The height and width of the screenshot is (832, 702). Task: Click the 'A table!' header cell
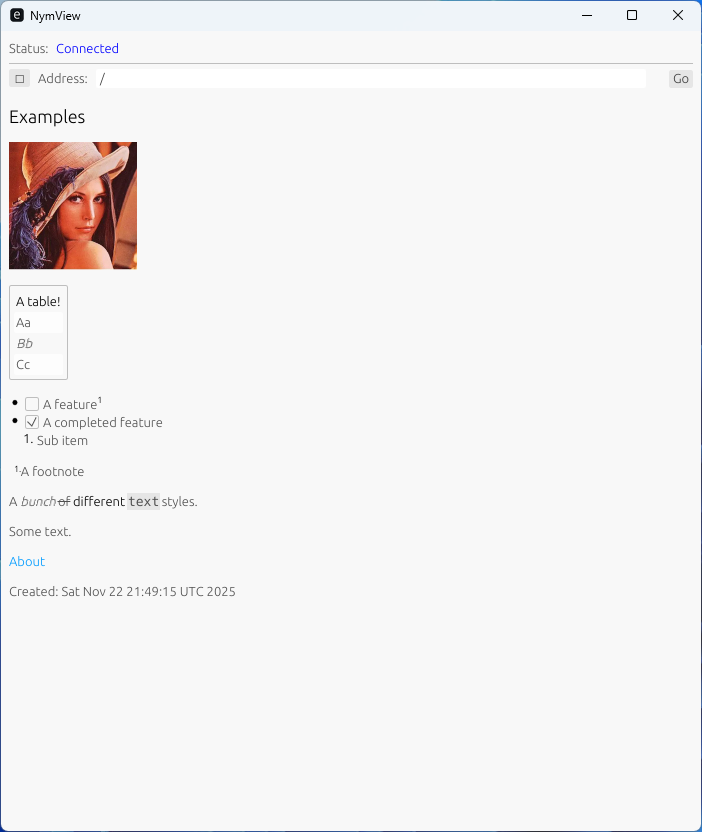tap(38, 301)
